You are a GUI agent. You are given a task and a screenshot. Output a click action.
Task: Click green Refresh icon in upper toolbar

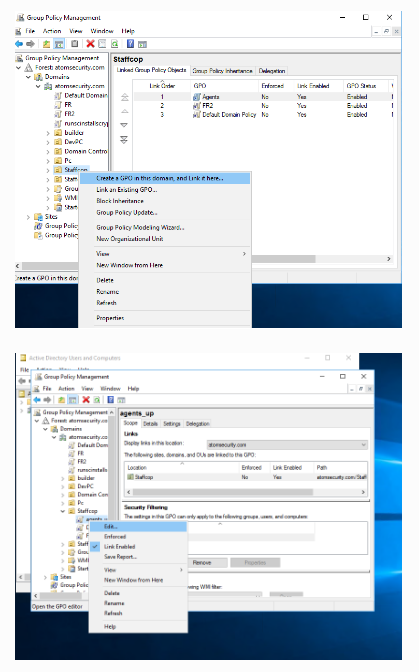(x=114, y=44)
